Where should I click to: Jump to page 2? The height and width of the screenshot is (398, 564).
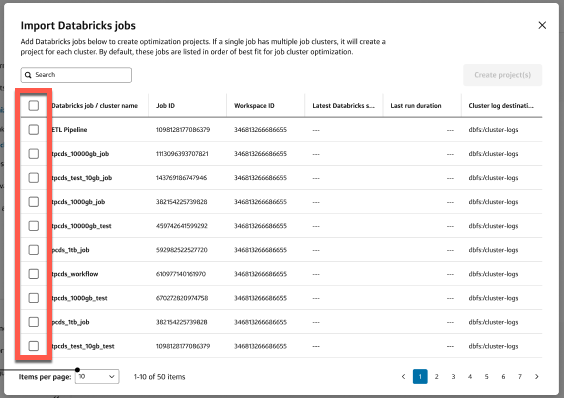tap(436, 376)
